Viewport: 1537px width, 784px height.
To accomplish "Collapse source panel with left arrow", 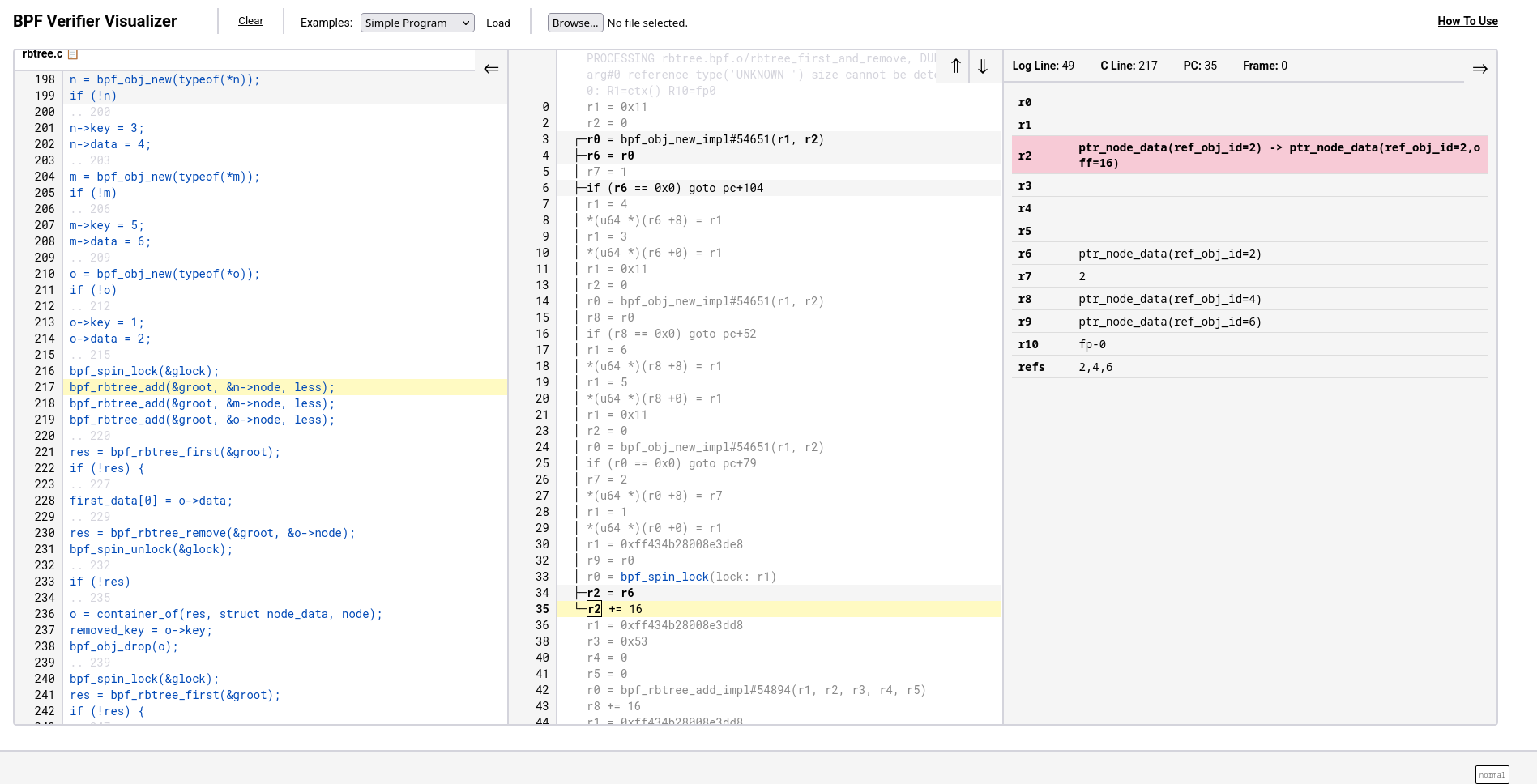I will (491, 69).
